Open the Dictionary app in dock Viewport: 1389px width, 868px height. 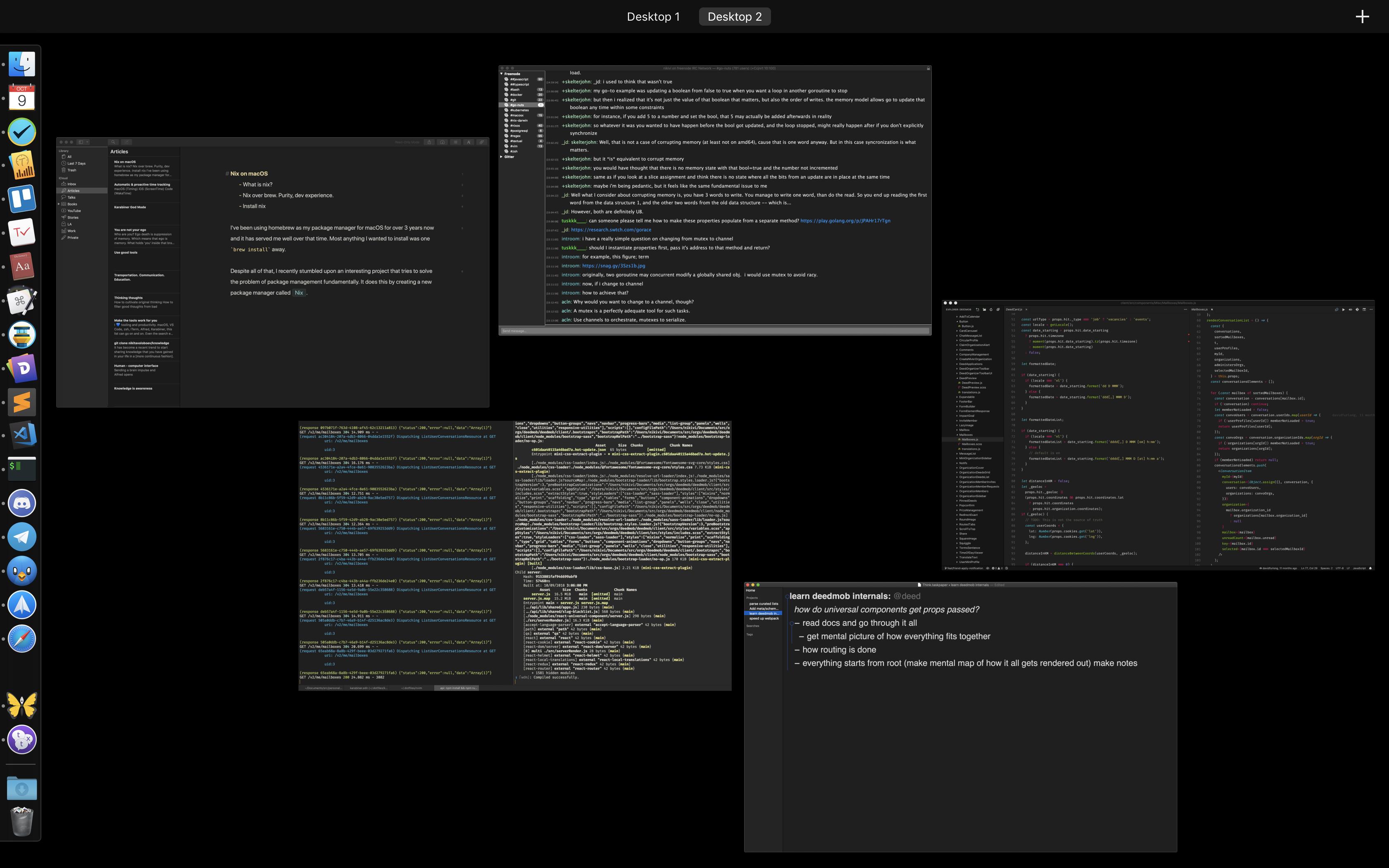pyautogui.click(x=22, y=266)
